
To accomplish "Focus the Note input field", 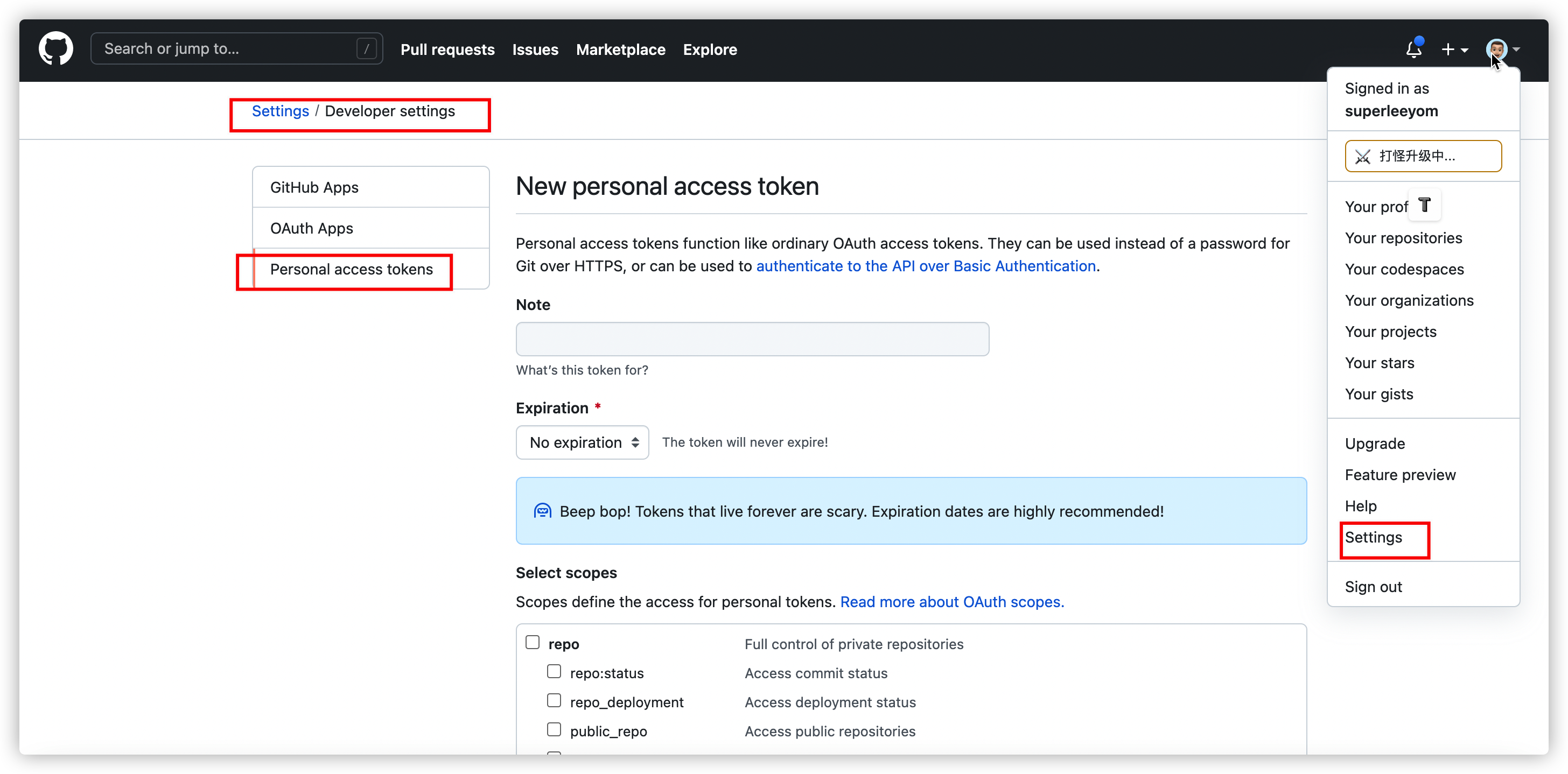I will point(752,339).
